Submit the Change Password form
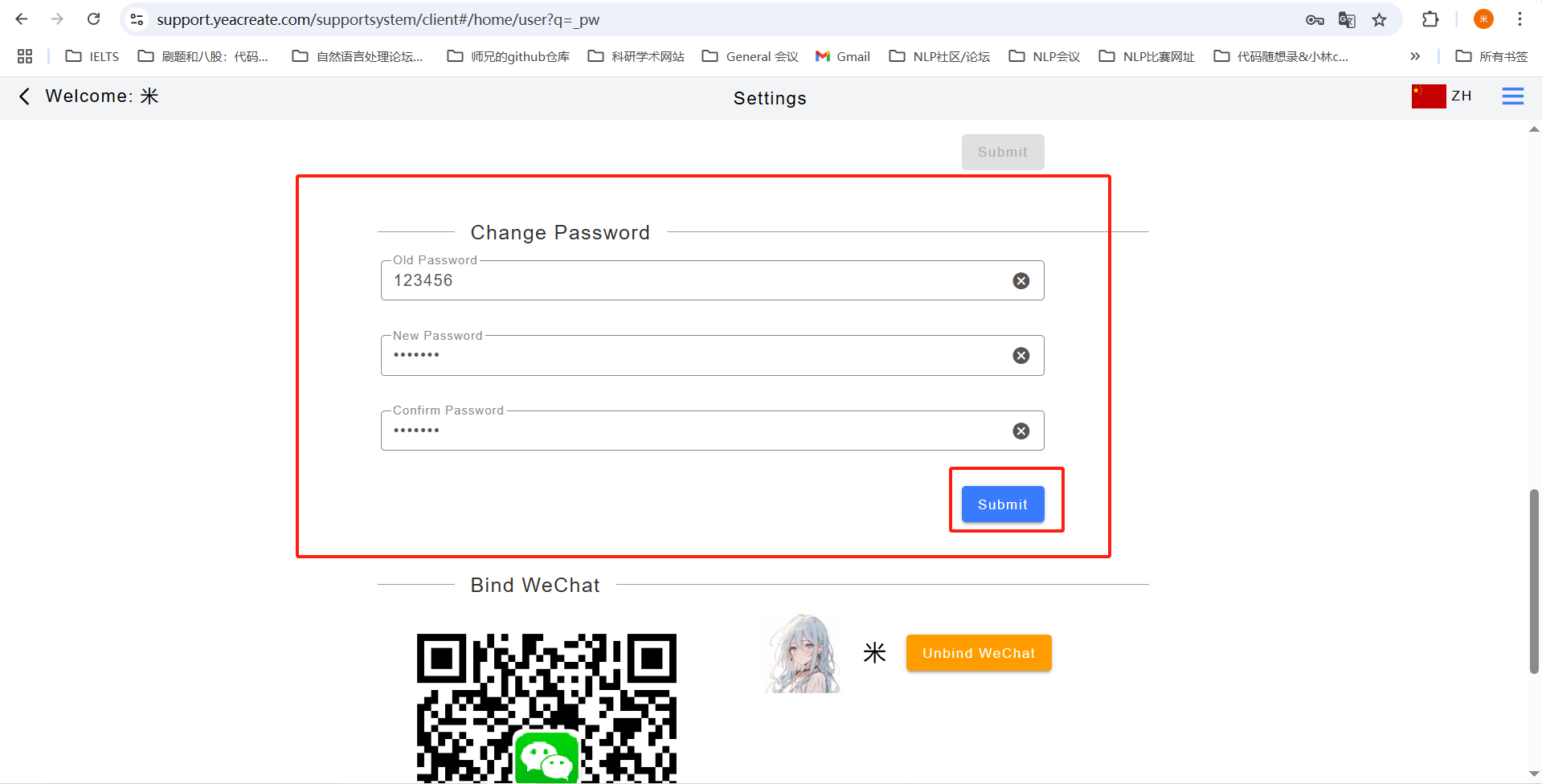The width and height of the screenshot is (1542, 784). [1002, 504]
